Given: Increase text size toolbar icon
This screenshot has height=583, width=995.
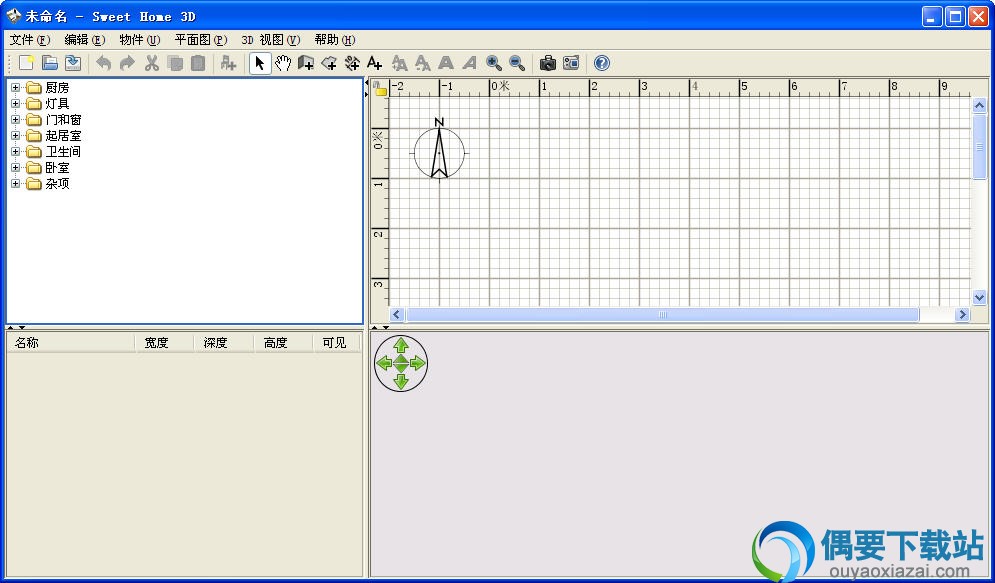Looking at the screenshot, I should point(399,63).
